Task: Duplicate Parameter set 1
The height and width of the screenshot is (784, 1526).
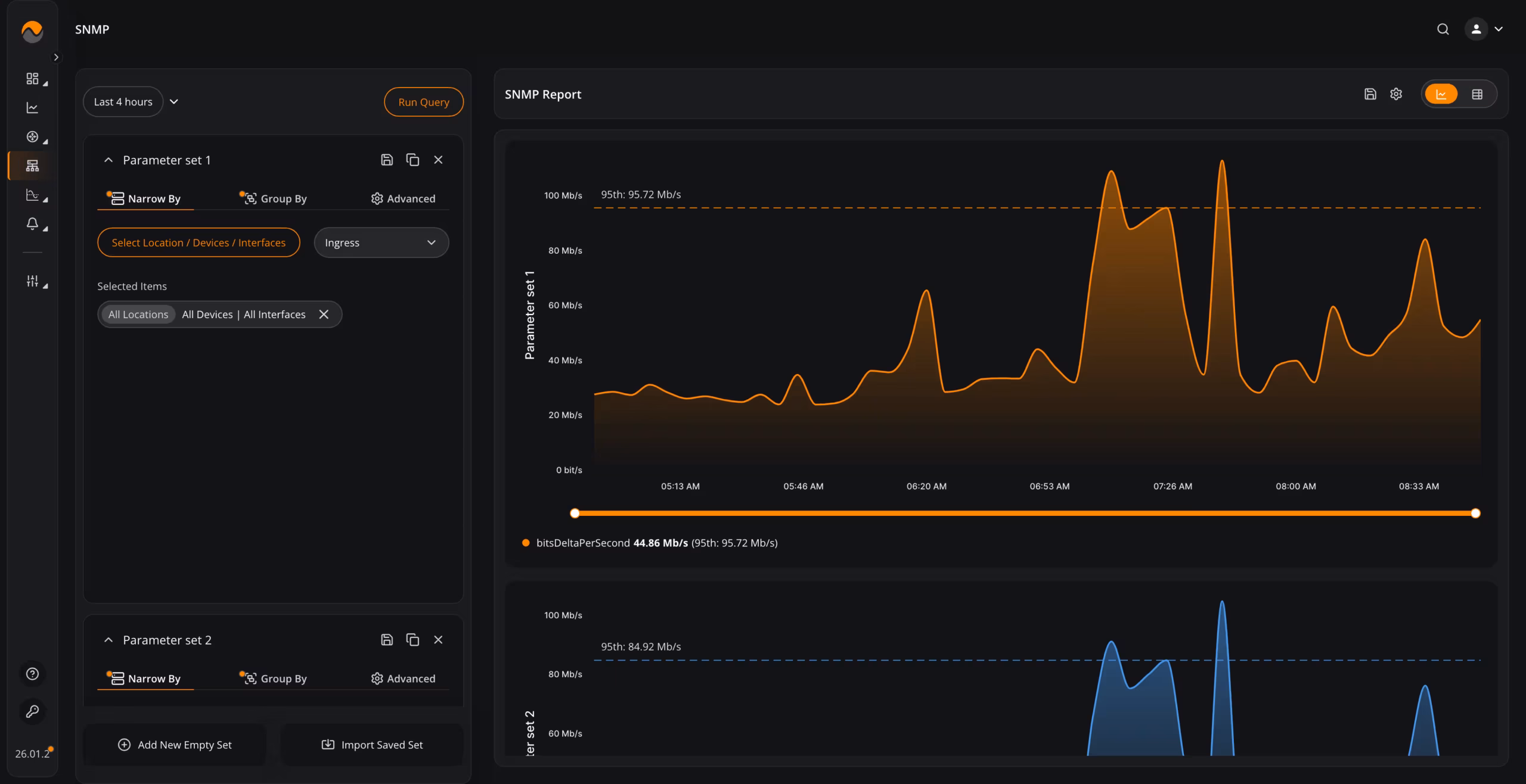Action: [412, 160]
